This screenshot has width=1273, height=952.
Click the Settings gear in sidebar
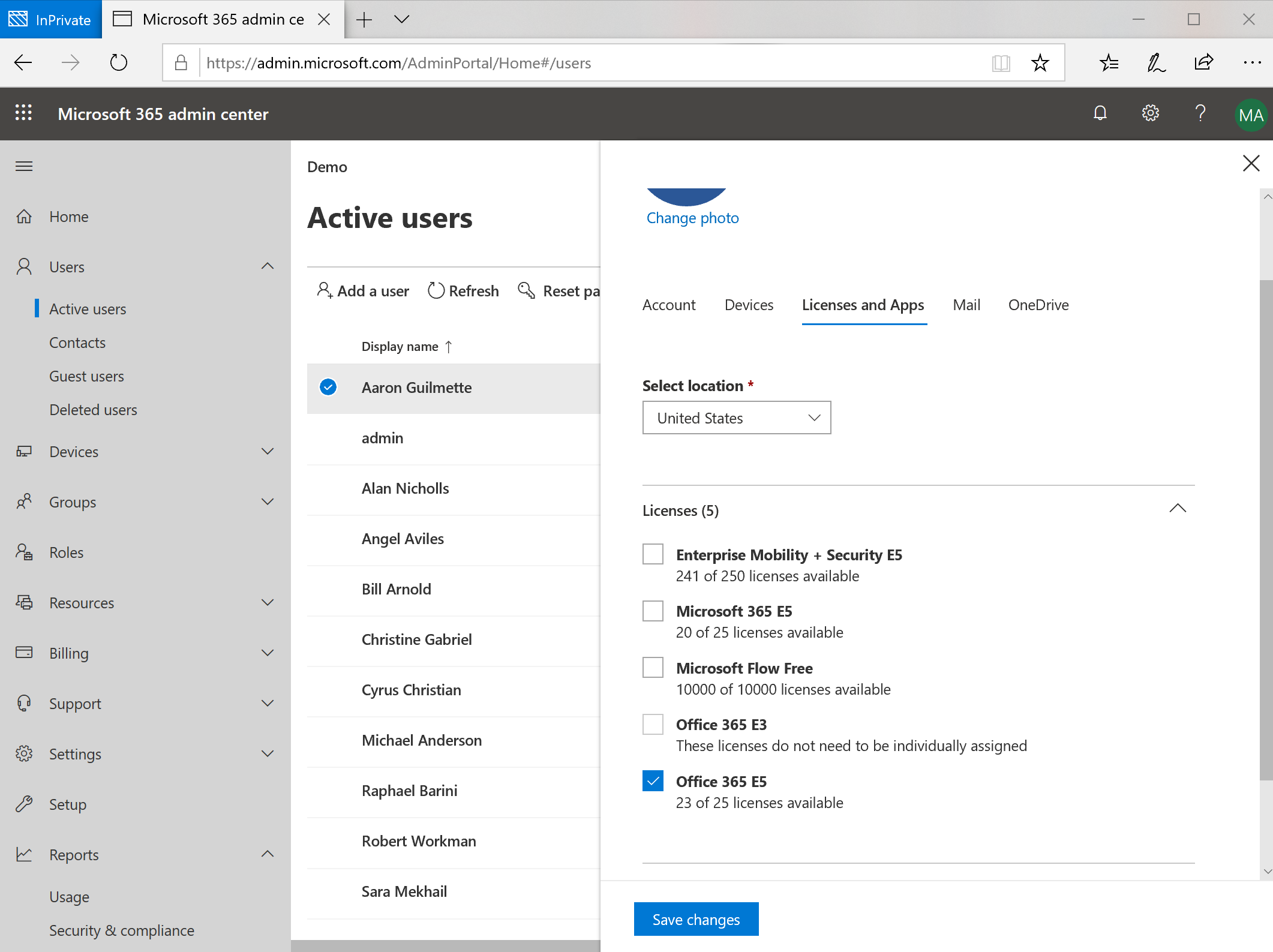pos(24,753)
